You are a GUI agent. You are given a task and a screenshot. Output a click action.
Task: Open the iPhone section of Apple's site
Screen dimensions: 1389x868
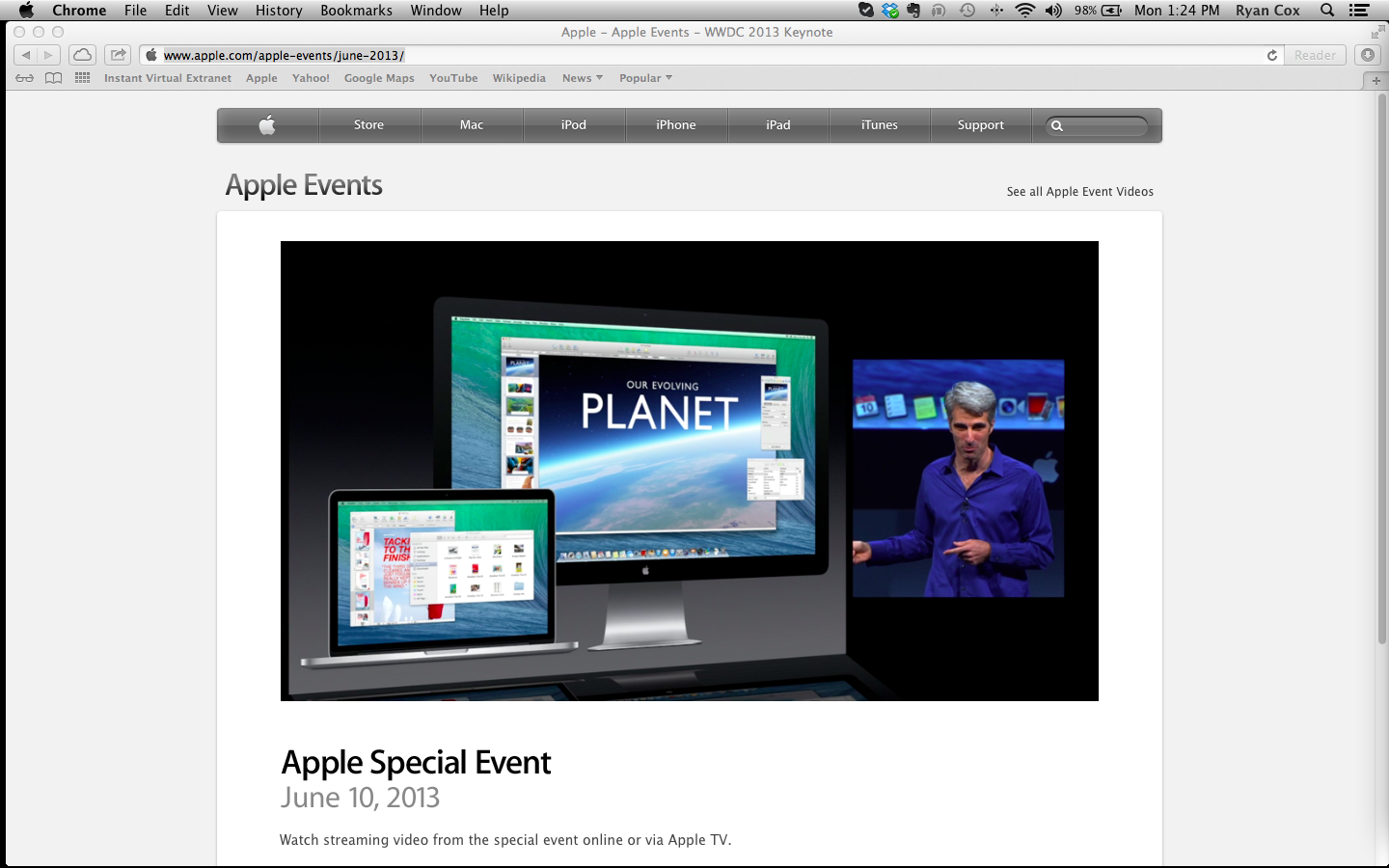click(676, 124)
